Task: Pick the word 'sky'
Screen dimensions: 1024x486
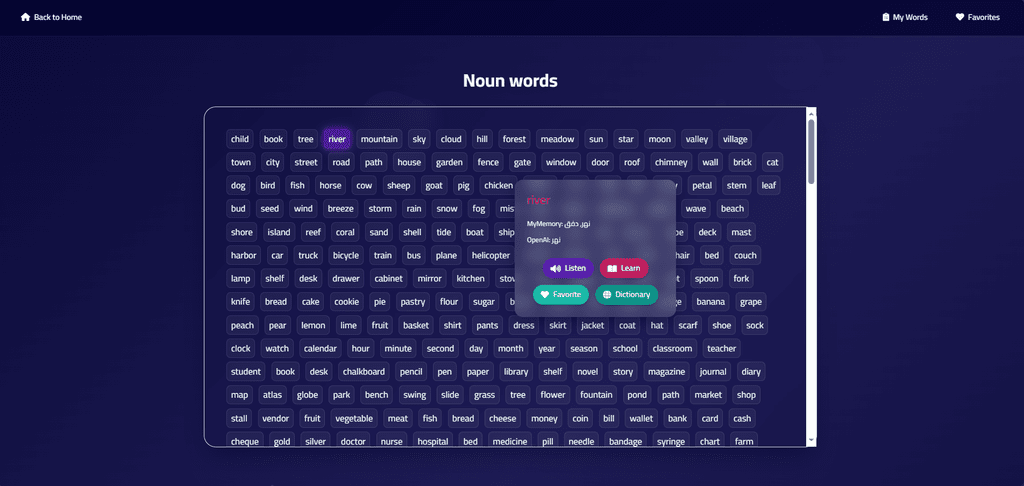Action: coord(419,139)
